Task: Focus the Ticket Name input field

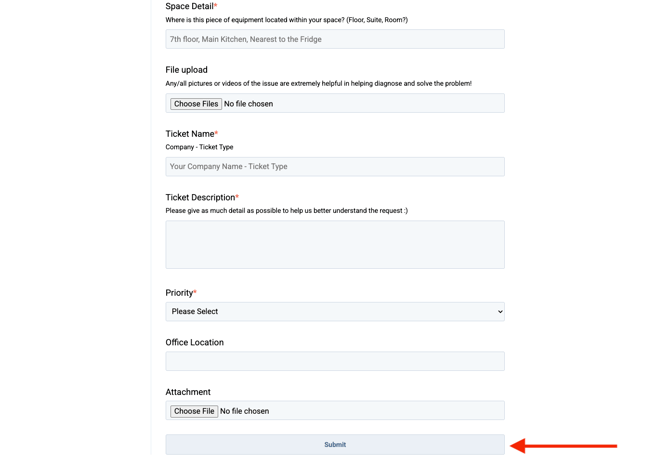Action: coord(335,166)
